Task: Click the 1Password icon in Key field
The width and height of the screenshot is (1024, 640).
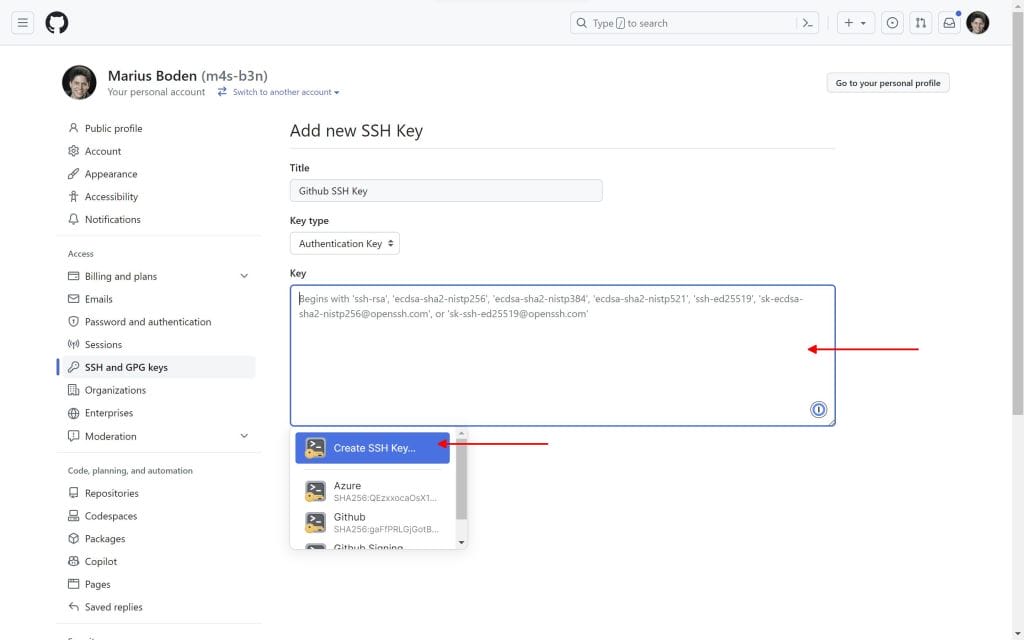Action: click(818, 409)
